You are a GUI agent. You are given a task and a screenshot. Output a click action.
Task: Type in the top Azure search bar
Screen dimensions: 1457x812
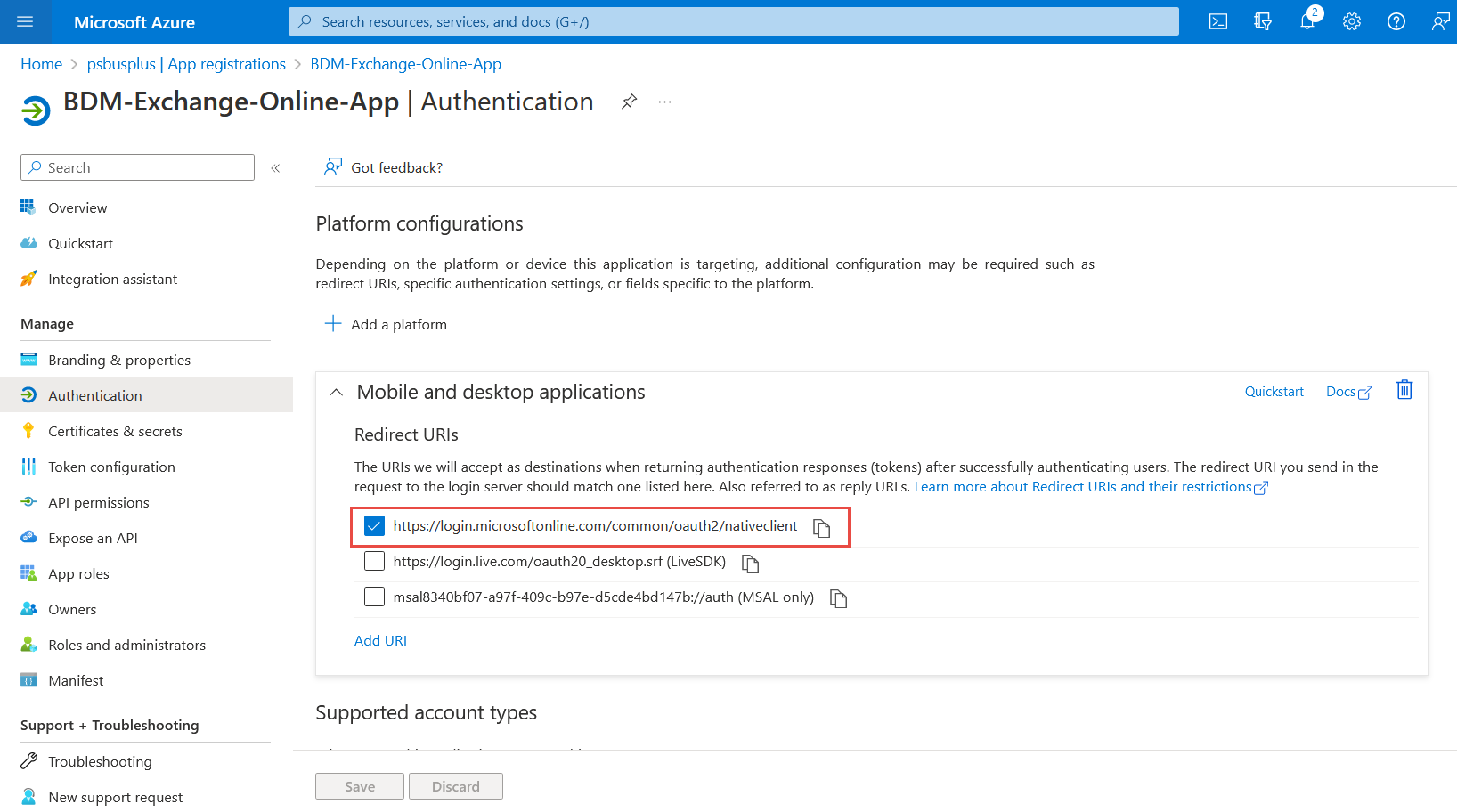tap(733, 22)
